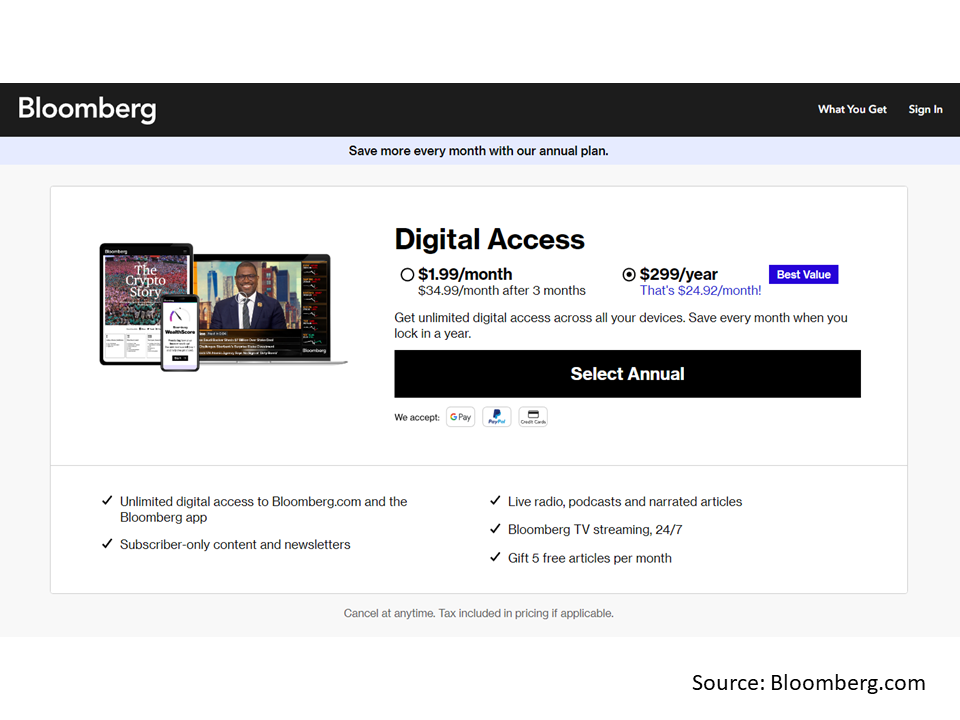
Task: Click "$34.99/month after 3 months" text
Action: coord(502,291)
